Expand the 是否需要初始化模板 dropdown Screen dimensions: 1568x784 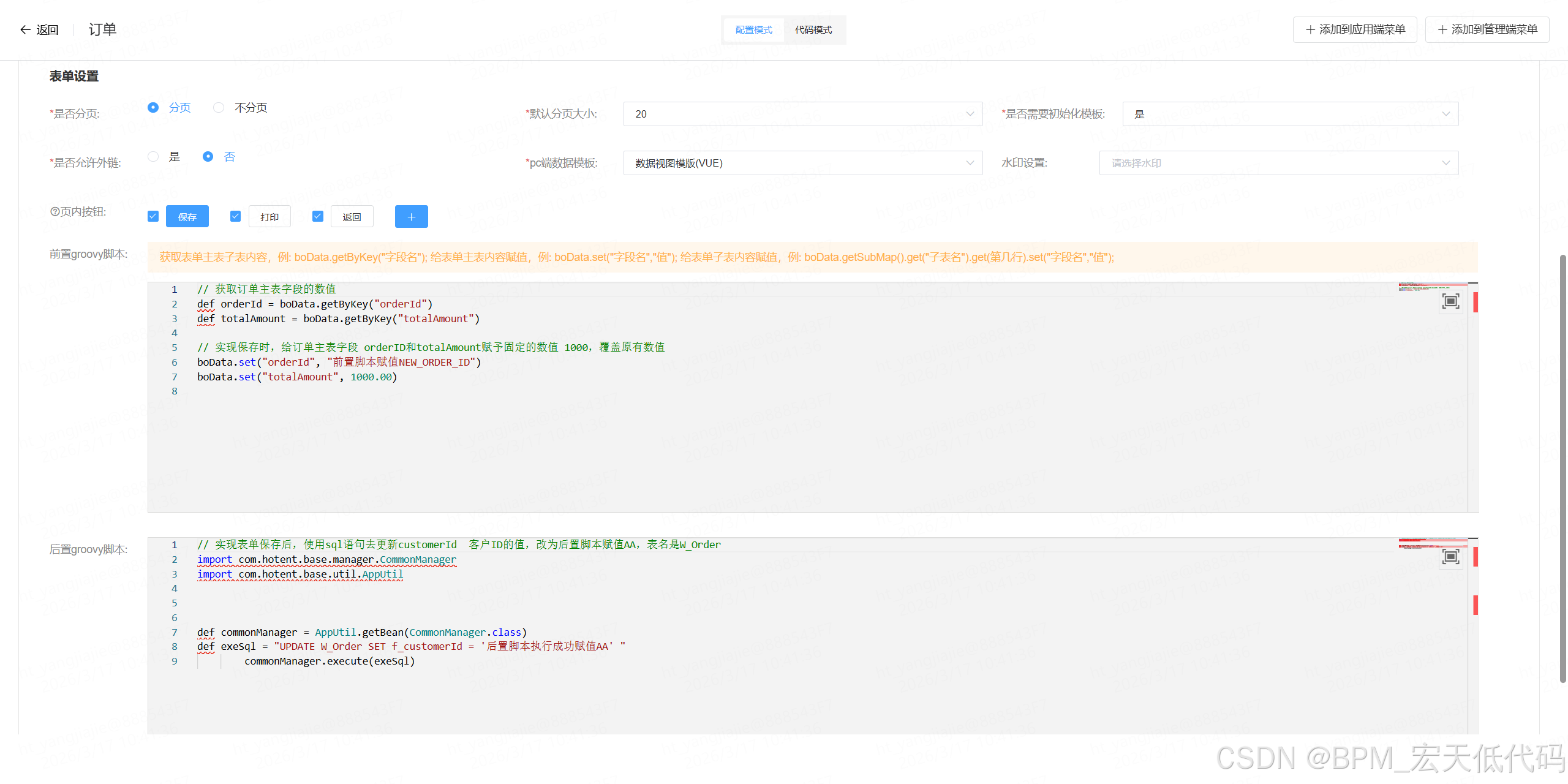(1290, 114)
